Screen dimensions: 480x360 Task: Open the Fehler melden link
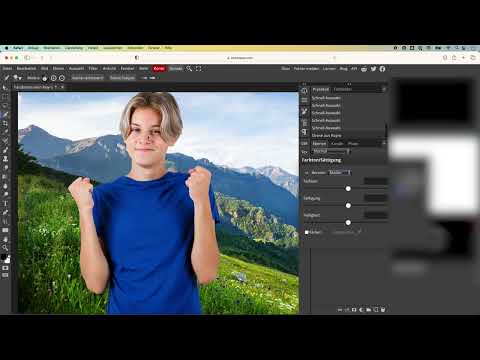click(306, 69)
